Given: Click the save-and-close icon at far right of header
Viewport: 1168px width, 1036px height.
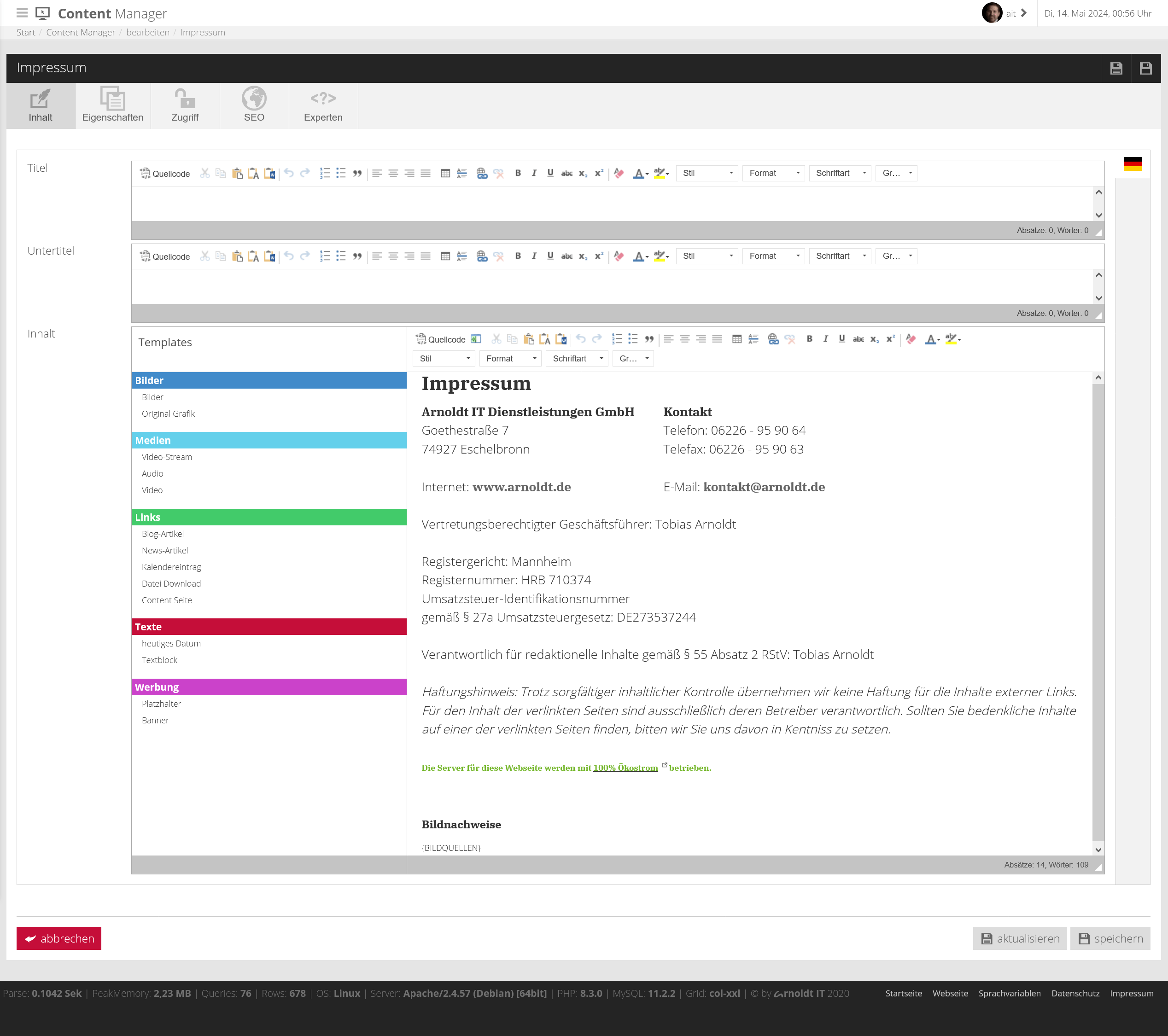Looking at the screenshot, I should coord(1145,68).
